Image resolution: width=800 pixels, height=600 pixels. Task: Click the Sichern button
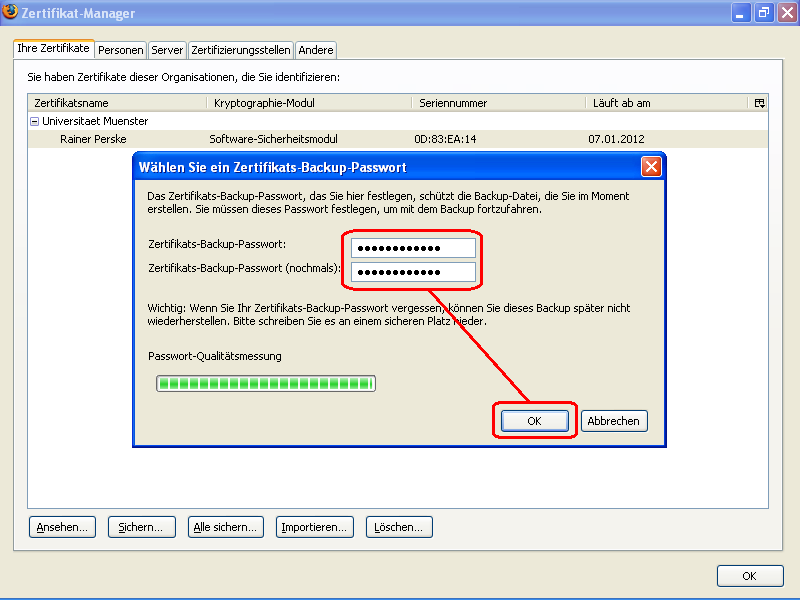click(x=141, y=526)
